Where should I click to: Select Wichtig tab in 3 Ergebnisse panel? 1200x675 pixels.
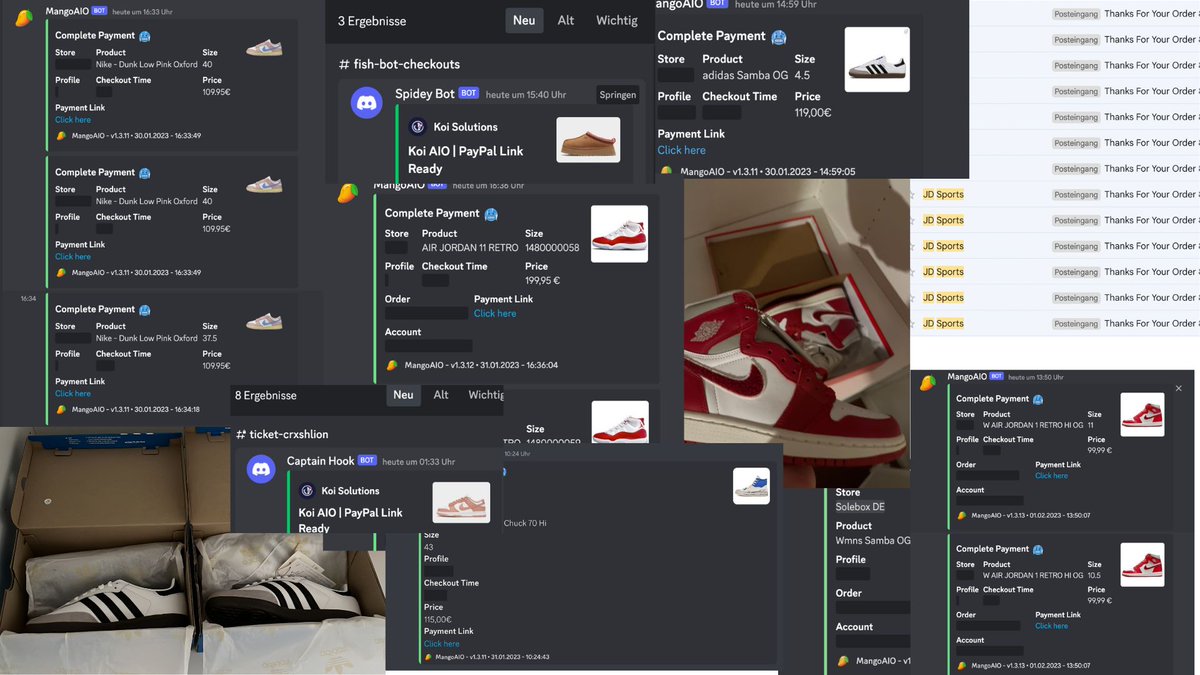click(616, 20)
